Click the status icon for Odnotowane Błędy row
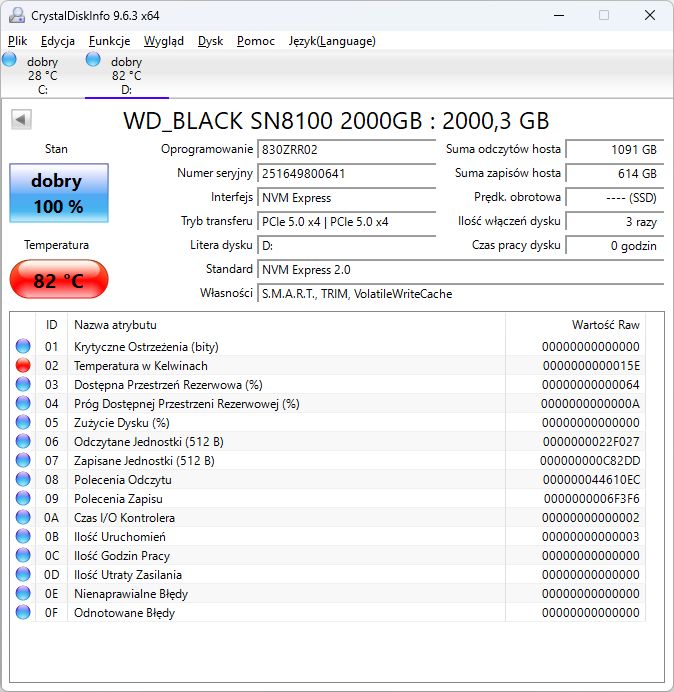Viewport: 674px width, 692px height. coord(23,612)
